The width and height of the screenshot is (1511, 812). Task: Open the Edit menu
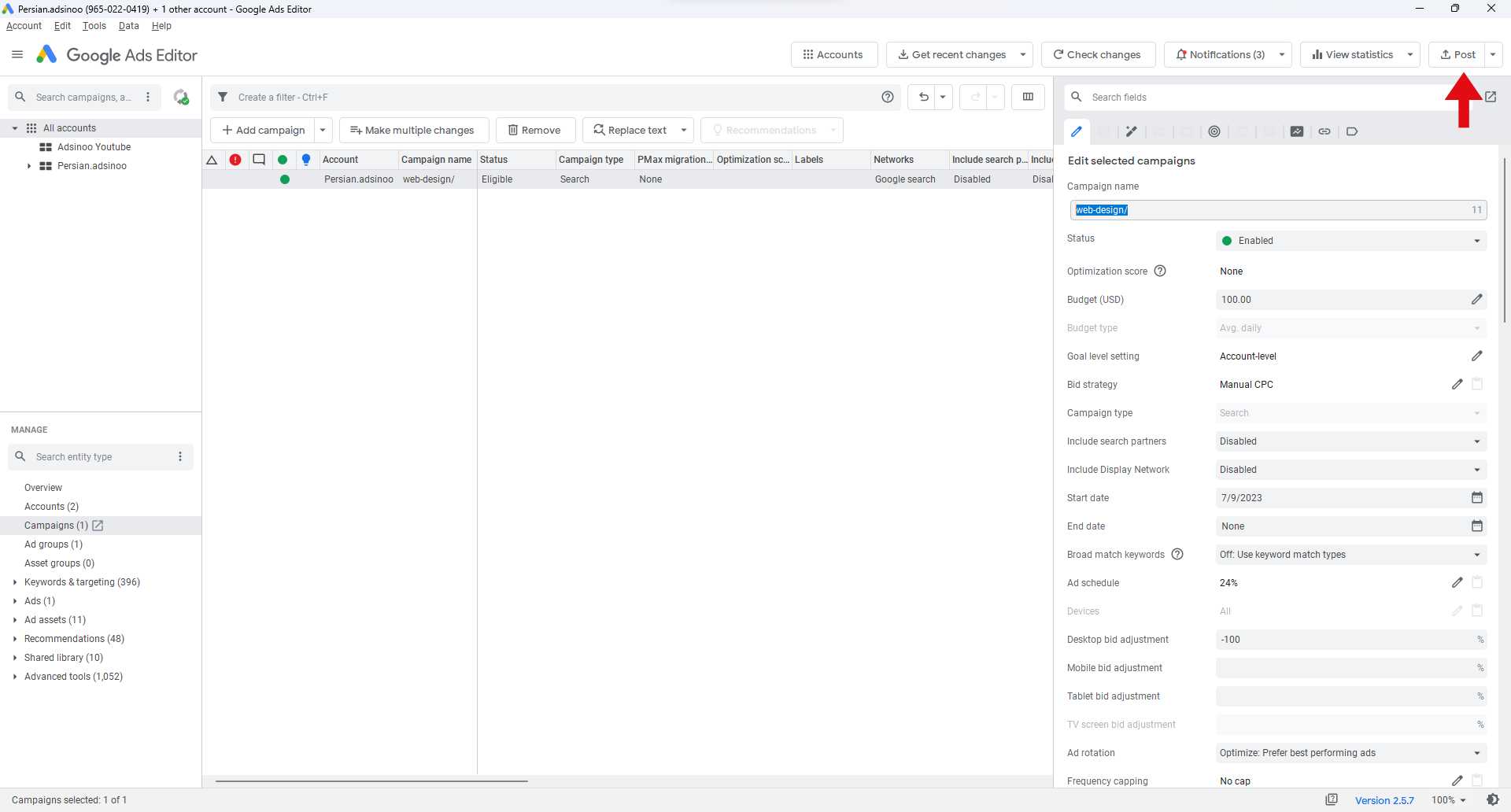click(x=62, y=26)
